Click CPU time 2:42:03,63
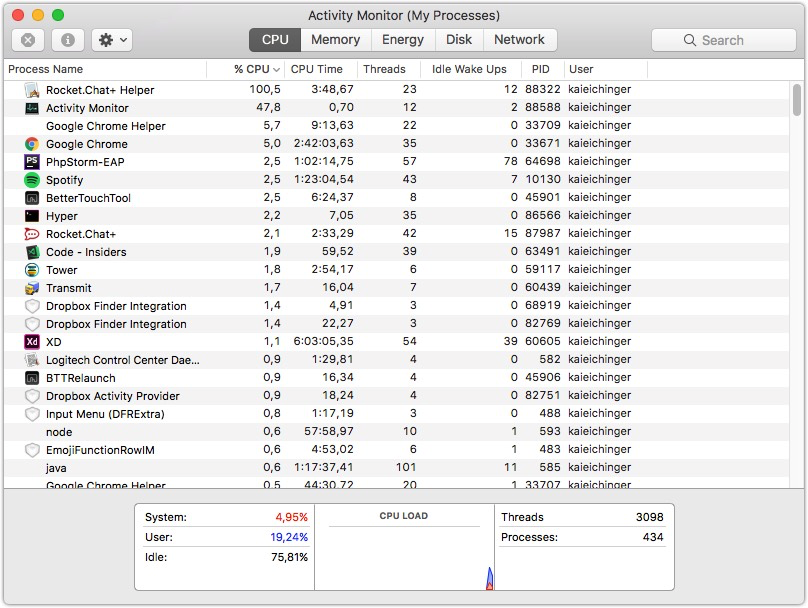808x608 pixels. click(324, 143)
